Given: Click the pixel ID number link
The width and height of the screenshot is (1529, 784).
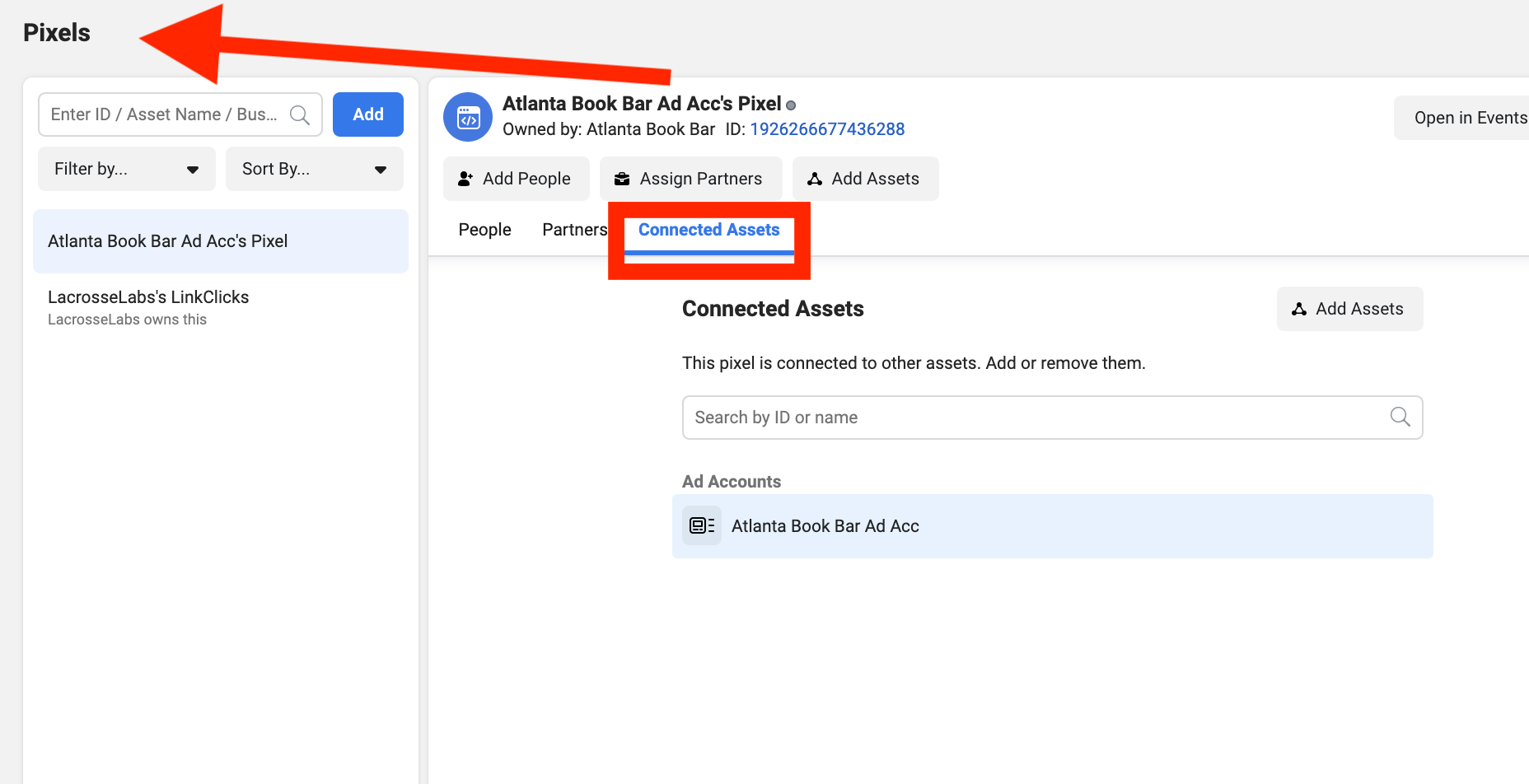Looking at the screenshot, I should [827, 129].
